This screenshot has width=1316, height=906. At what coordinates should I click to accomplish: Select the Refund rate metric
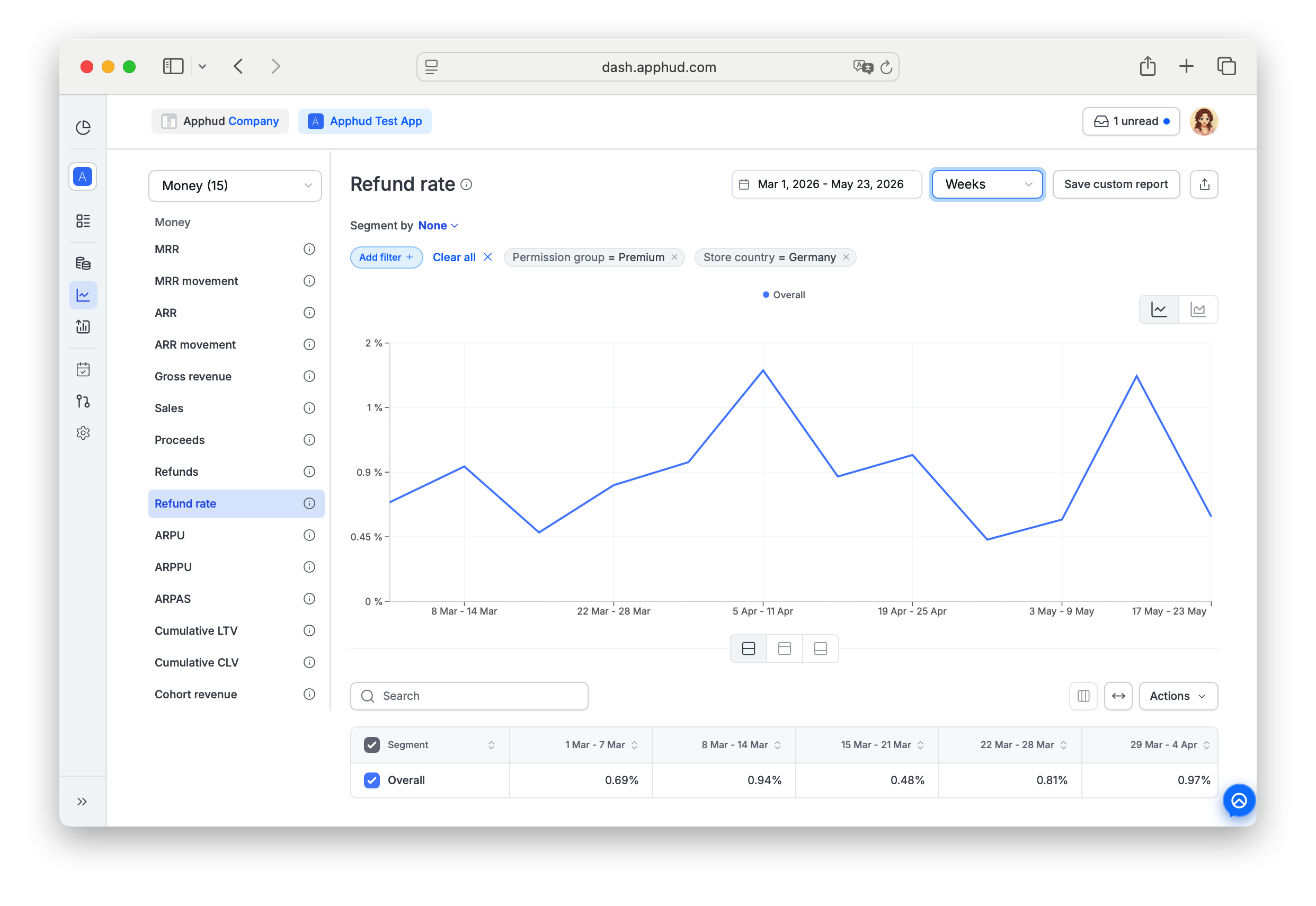236,503
